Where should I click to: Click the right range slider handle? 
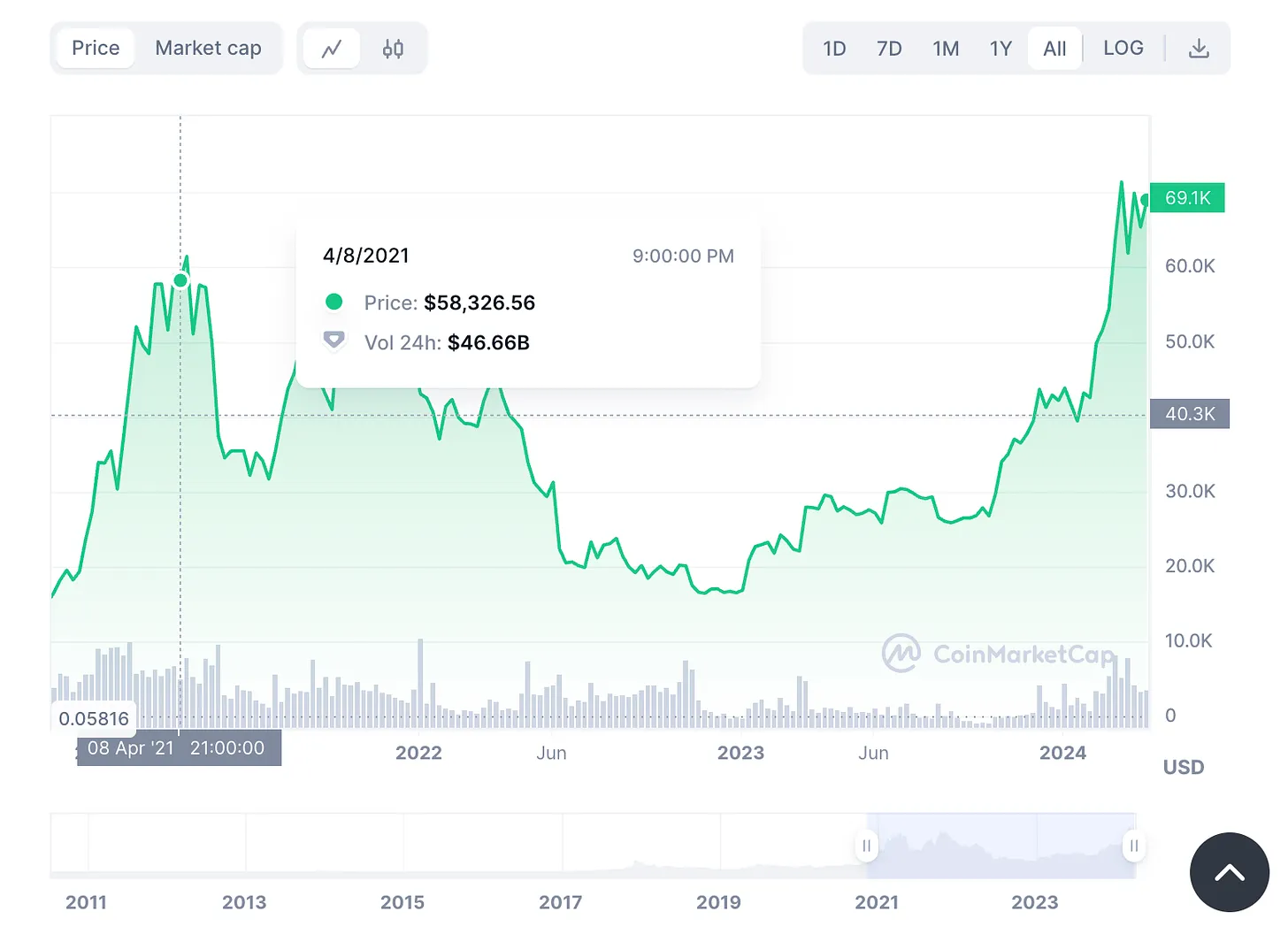pyautogui.click(x=1133, y=846)
